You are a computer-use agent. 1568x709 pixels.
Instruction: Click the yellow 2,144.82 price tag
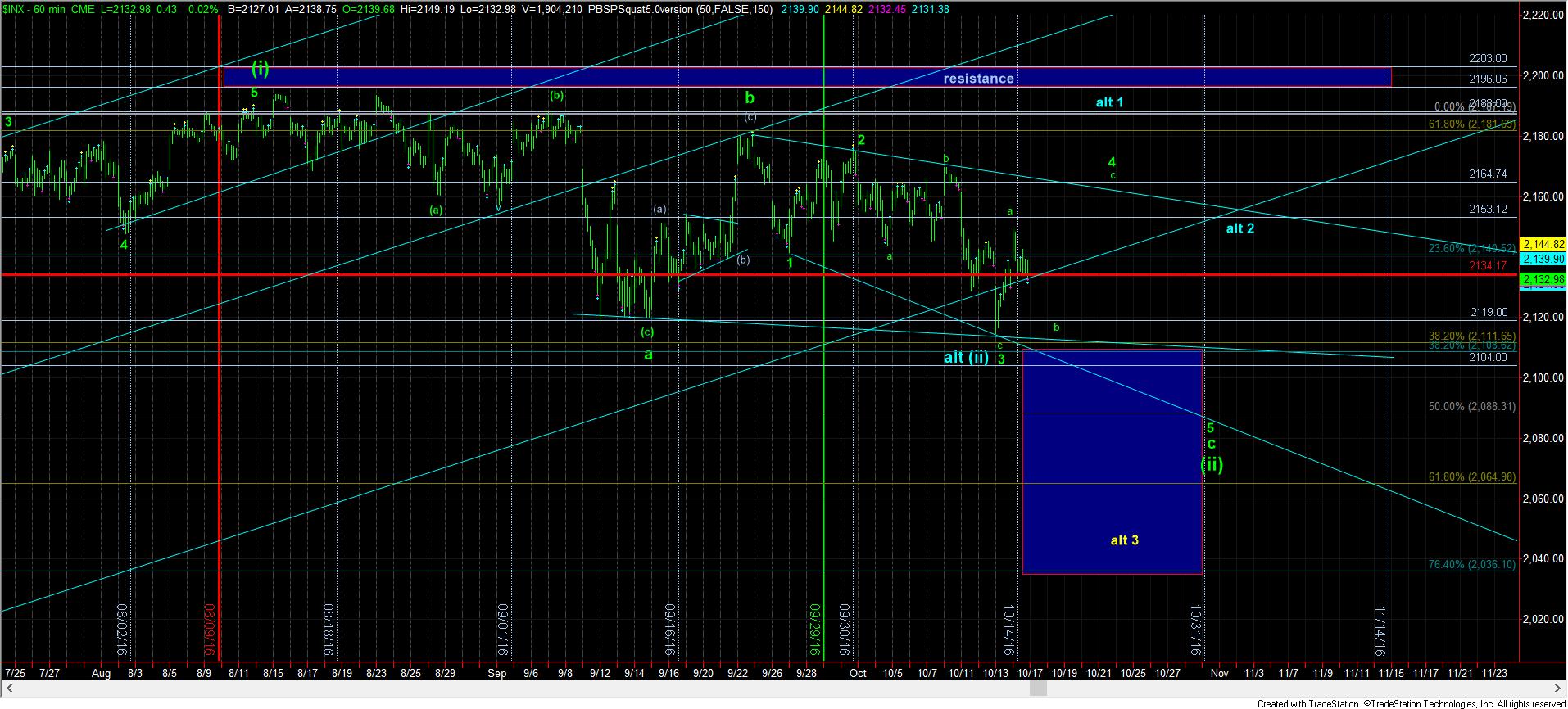[x=1543, y=244]
